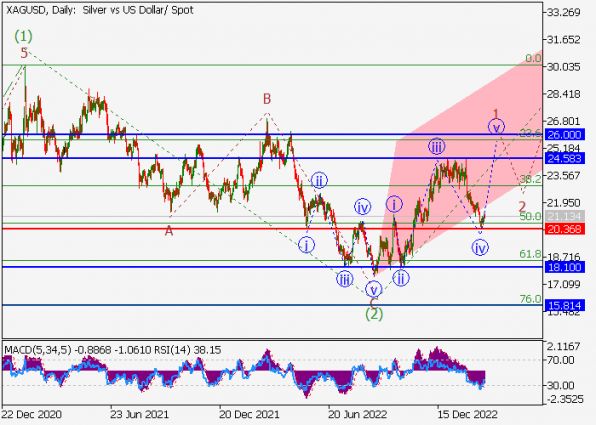Click the RSI(14) 38.15 indicator reading
This screenshot has height=425, width=596.
coord(187,350)
